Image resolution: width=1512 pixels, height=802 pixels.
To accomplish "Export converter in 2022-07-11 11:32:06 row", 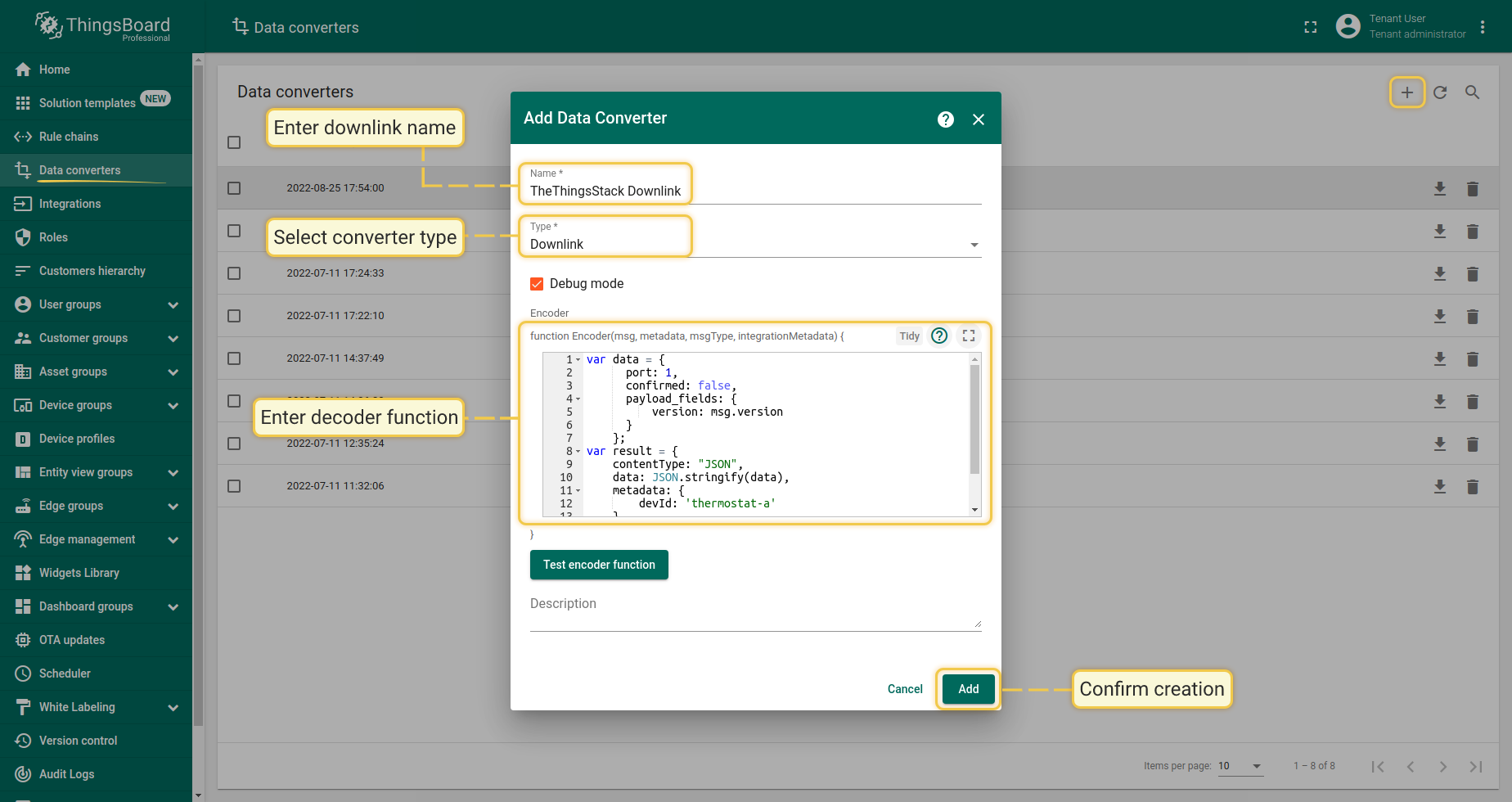I will pyautogui.click(x=1440, y=487).
